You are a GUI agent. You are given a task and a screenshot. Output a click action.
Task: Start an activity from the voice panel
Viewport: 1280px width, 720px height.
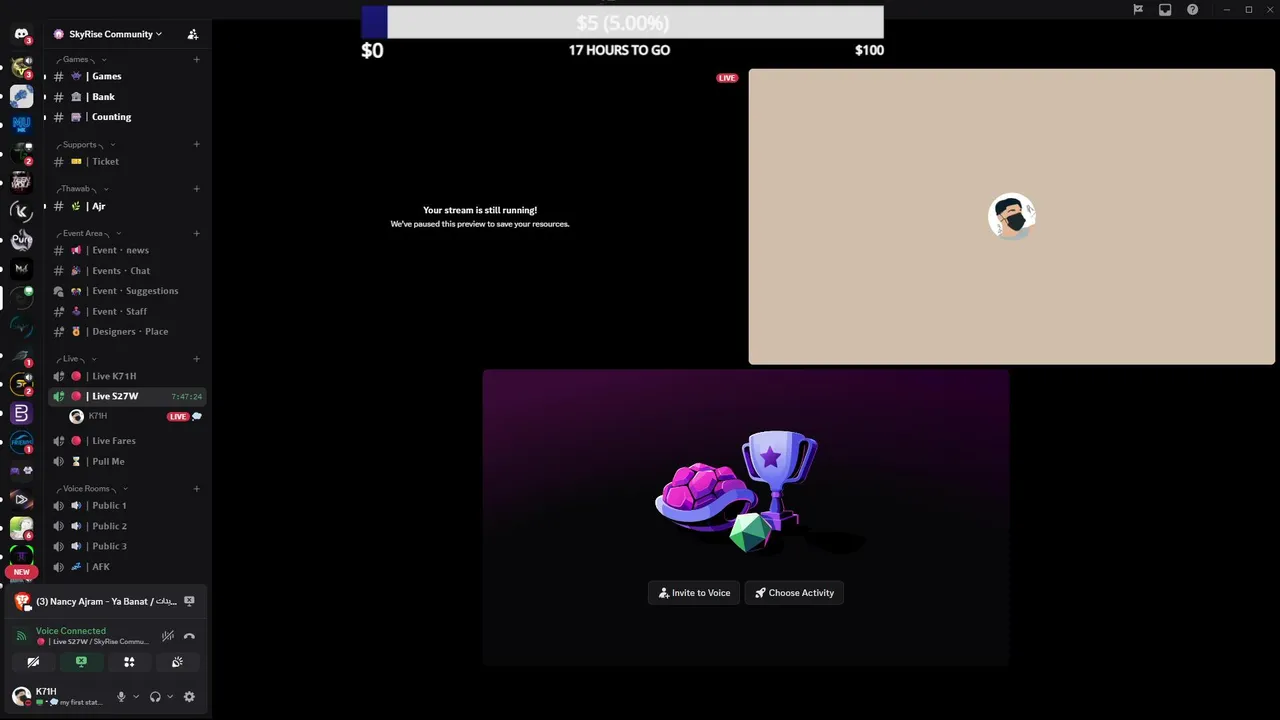tap(129, 662)
